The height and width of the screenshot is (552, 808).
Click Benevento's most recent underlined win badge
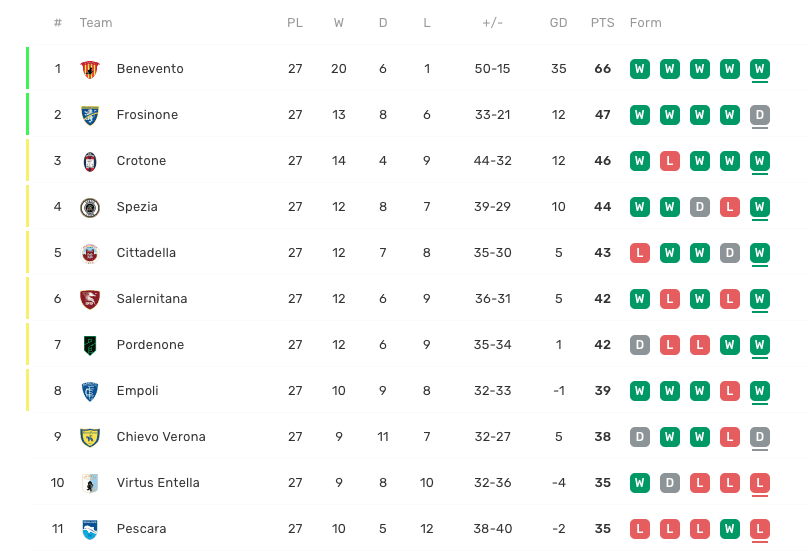tap(760, 69)
